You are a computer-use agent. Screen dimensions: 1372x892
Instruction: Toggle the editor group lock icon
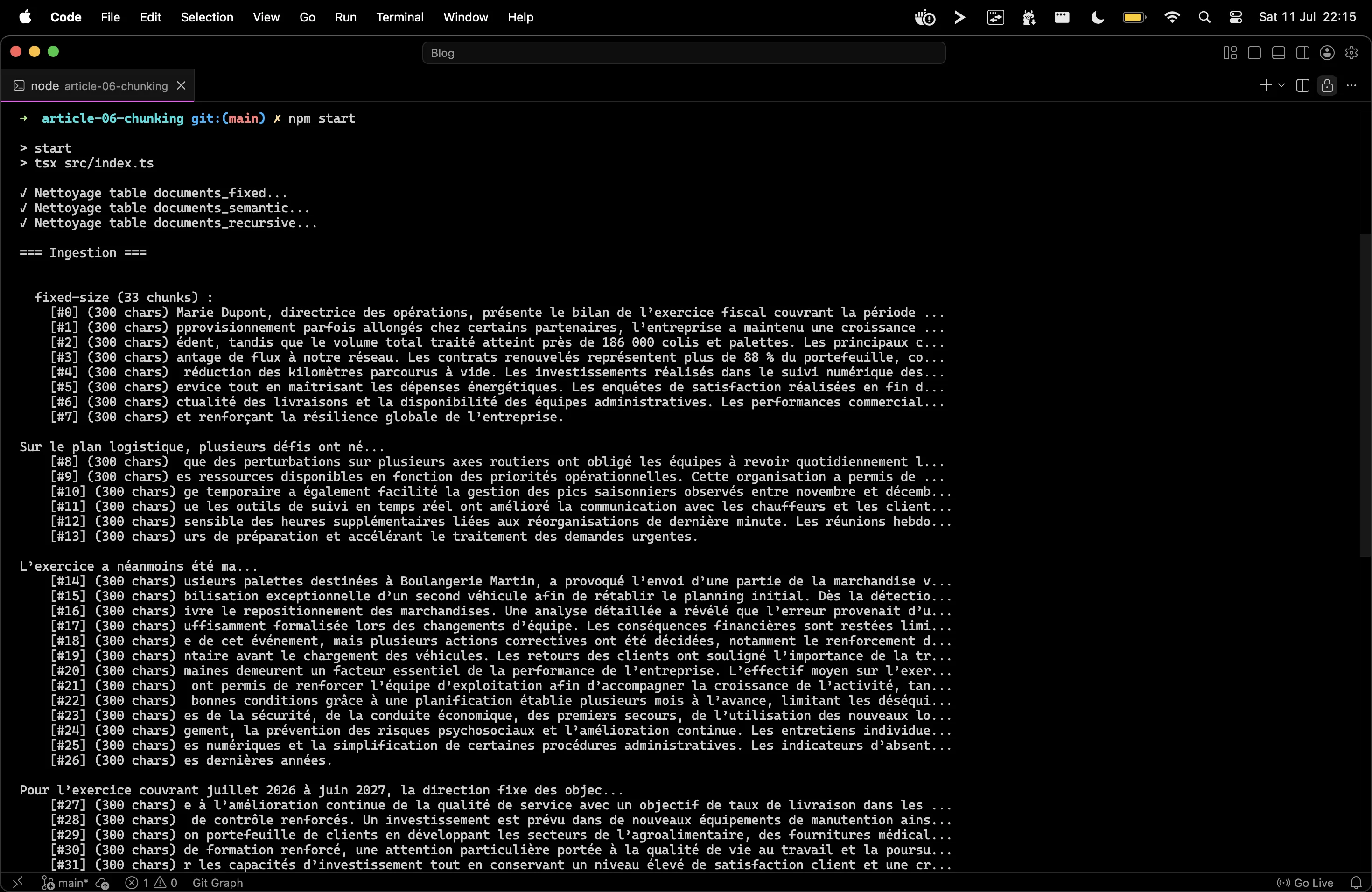click(1327, 86)
